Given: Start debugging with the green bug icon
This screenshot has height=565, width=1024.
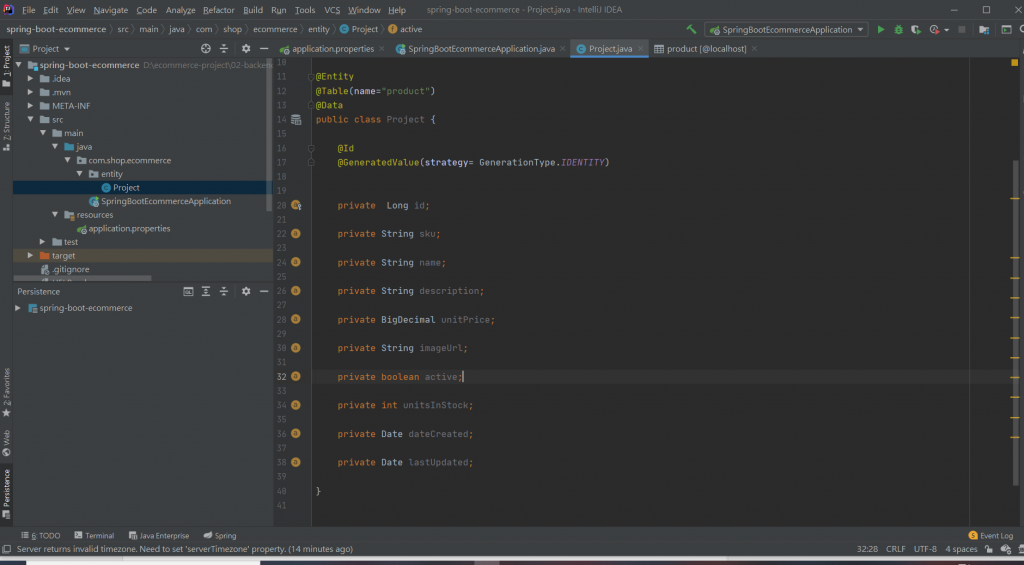Looking at the screenshot, I should pos(898,30).
